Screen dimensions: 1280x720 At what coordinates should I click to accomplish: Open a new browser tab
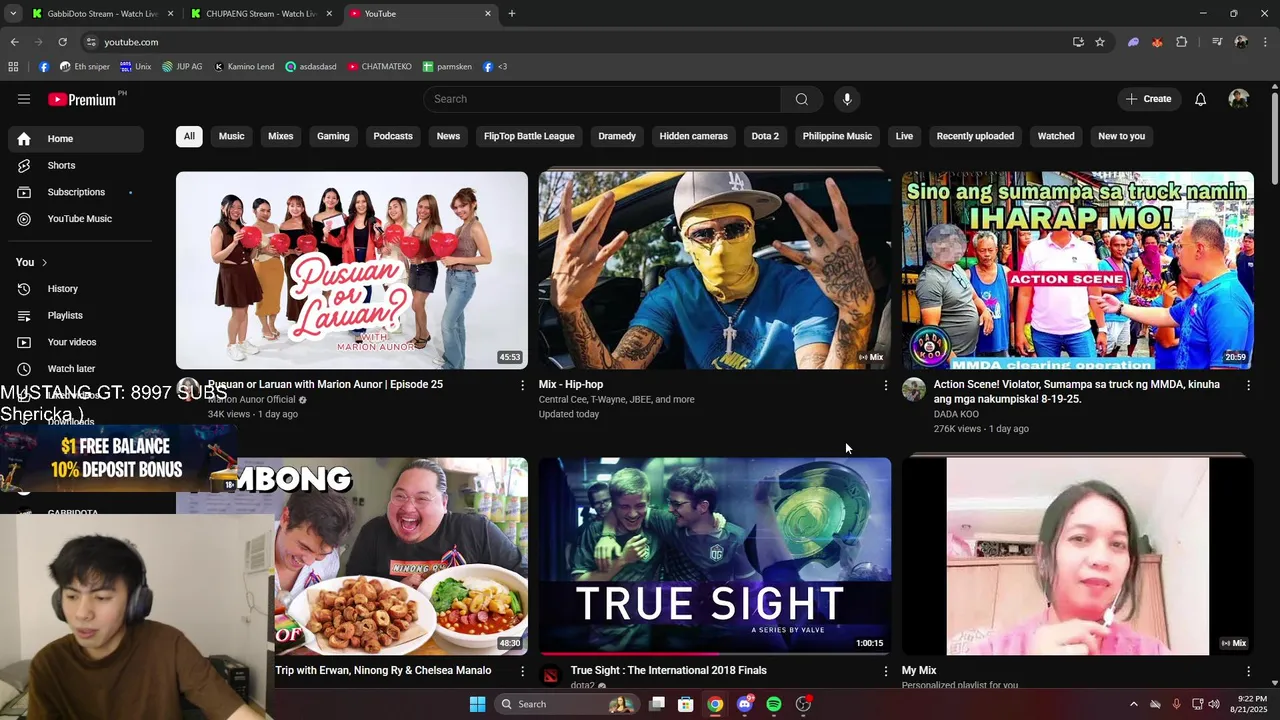point(512,14)
